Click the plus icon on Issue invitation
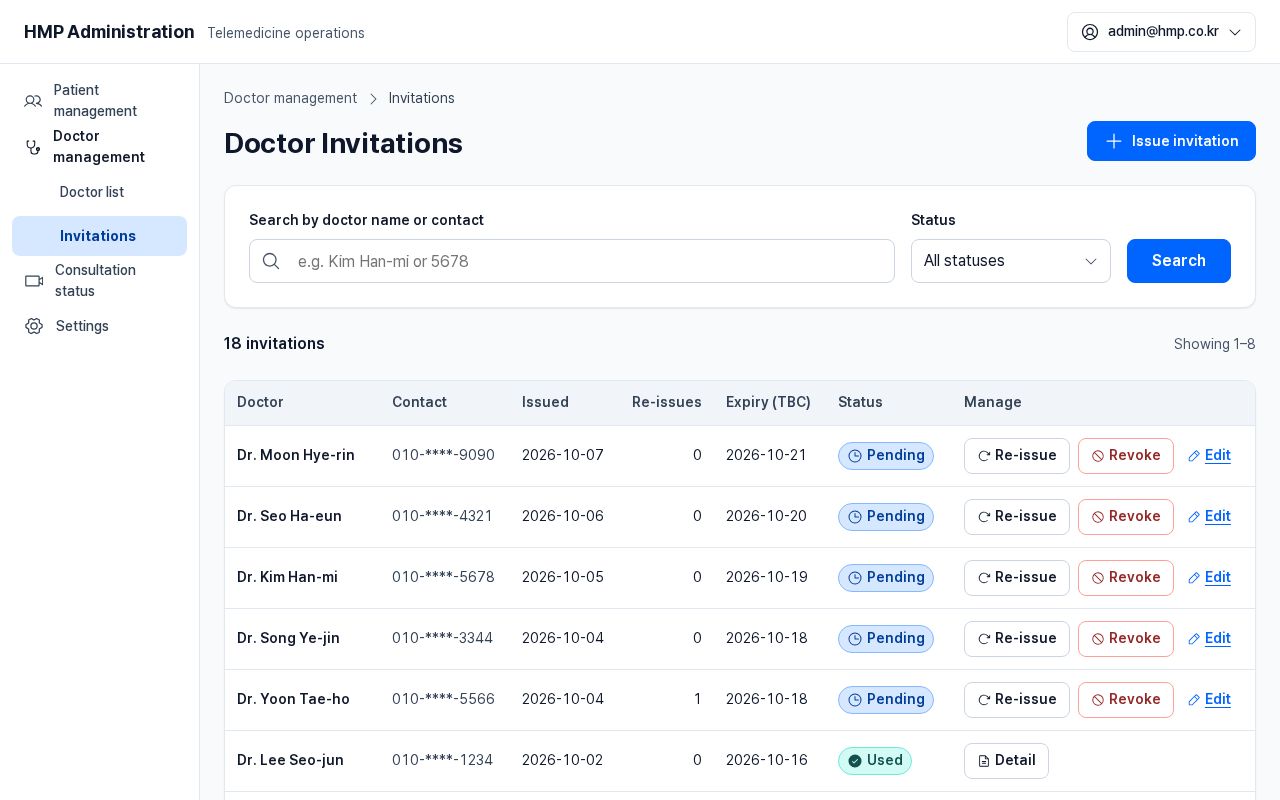The width and height of the screenshot is (1280, 800). coord(1113,141)
